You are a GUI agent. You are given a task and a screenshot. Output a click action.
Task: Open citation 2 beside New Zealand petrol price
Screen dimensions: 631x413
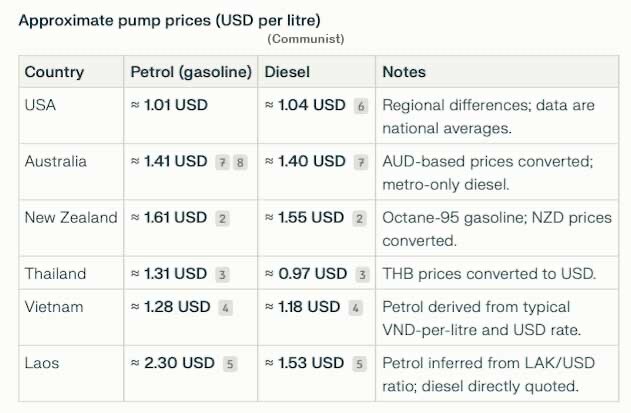tap(222, 219)
